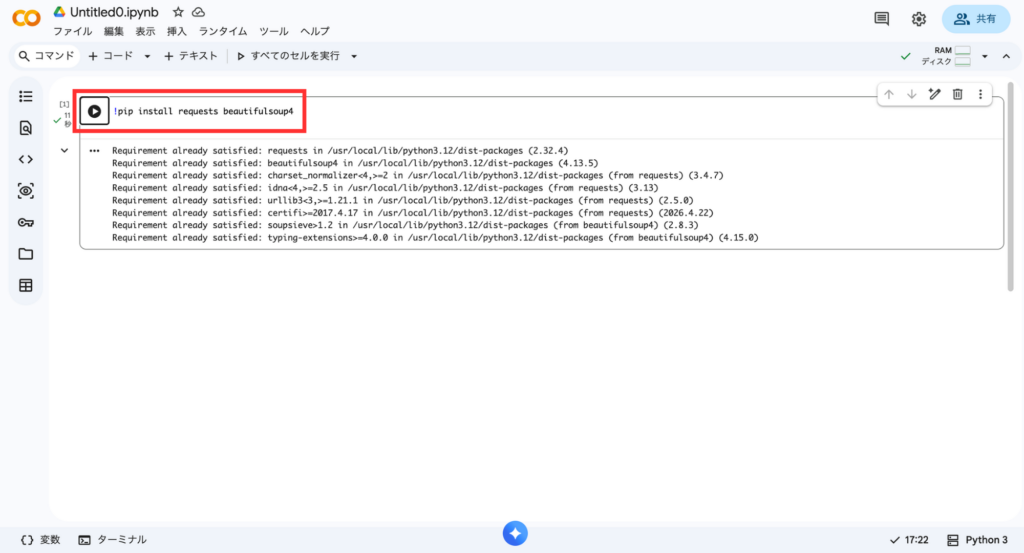Click the green cell success checkmark

pos(57,121)
